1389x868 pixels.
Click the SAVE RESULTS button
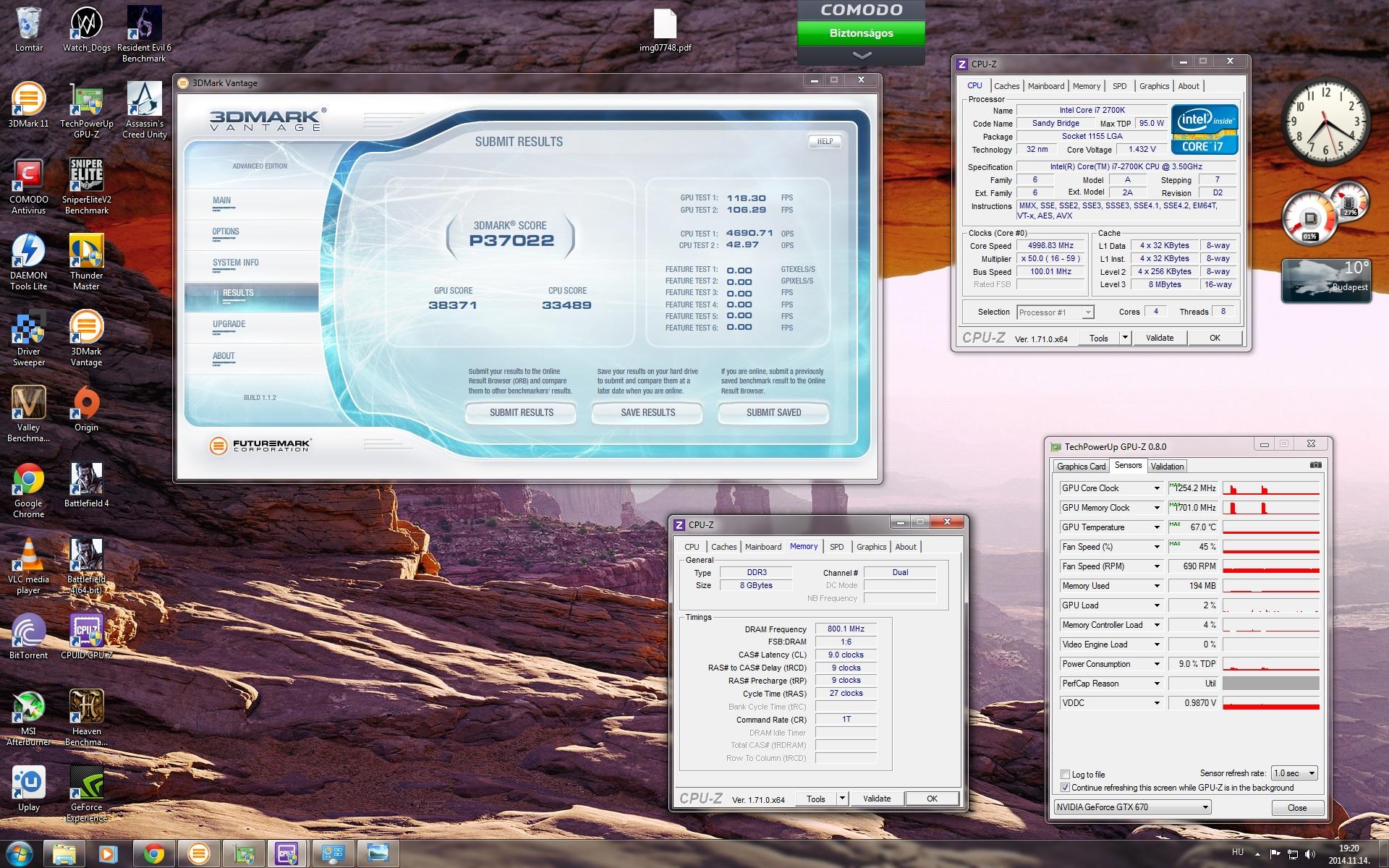pyautogui.click(x=647, y=412)
